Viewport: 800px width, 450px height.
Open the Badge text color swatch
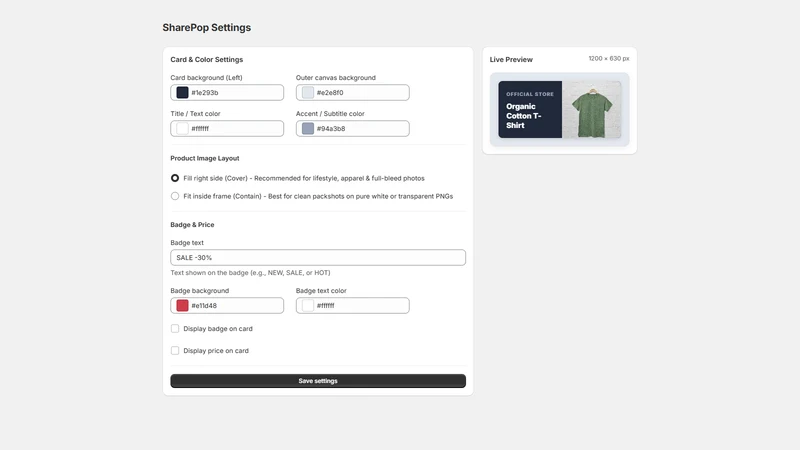point(308,306)
